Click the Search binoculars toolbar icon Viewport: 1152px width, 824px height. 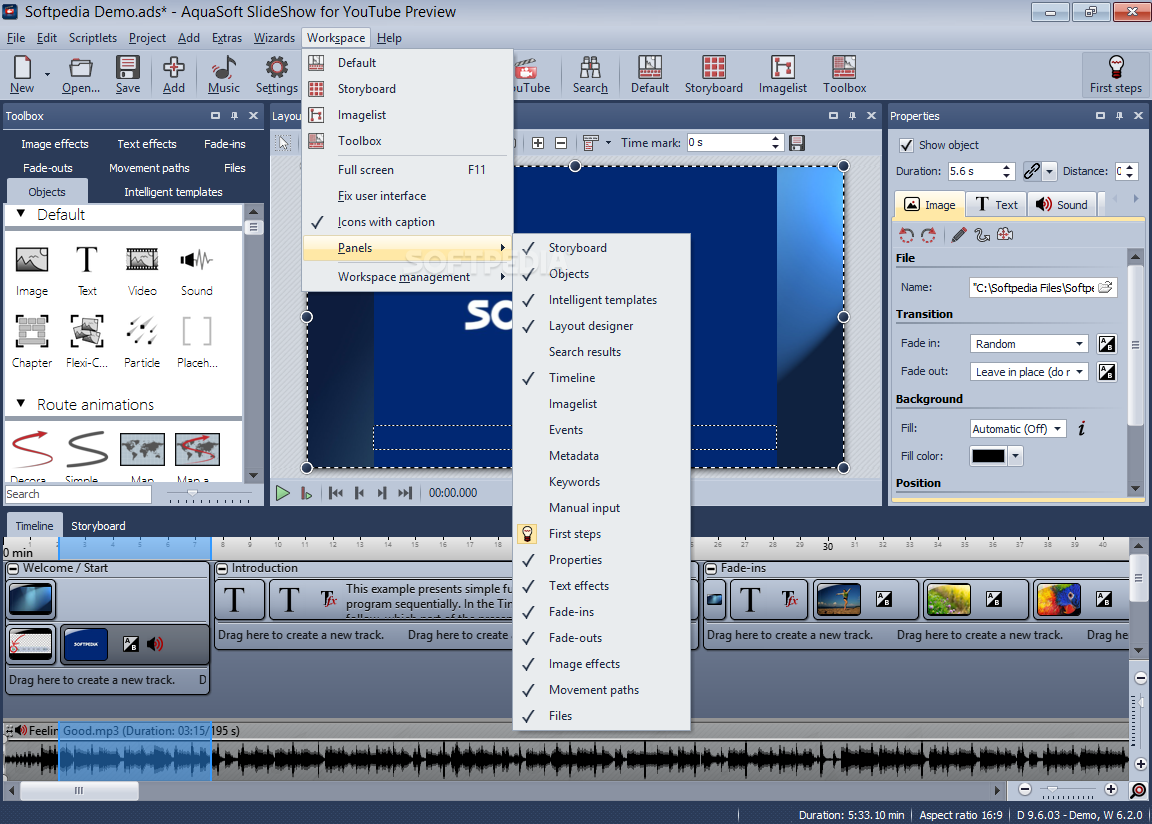pyautogui.click(x=590, y=74)
